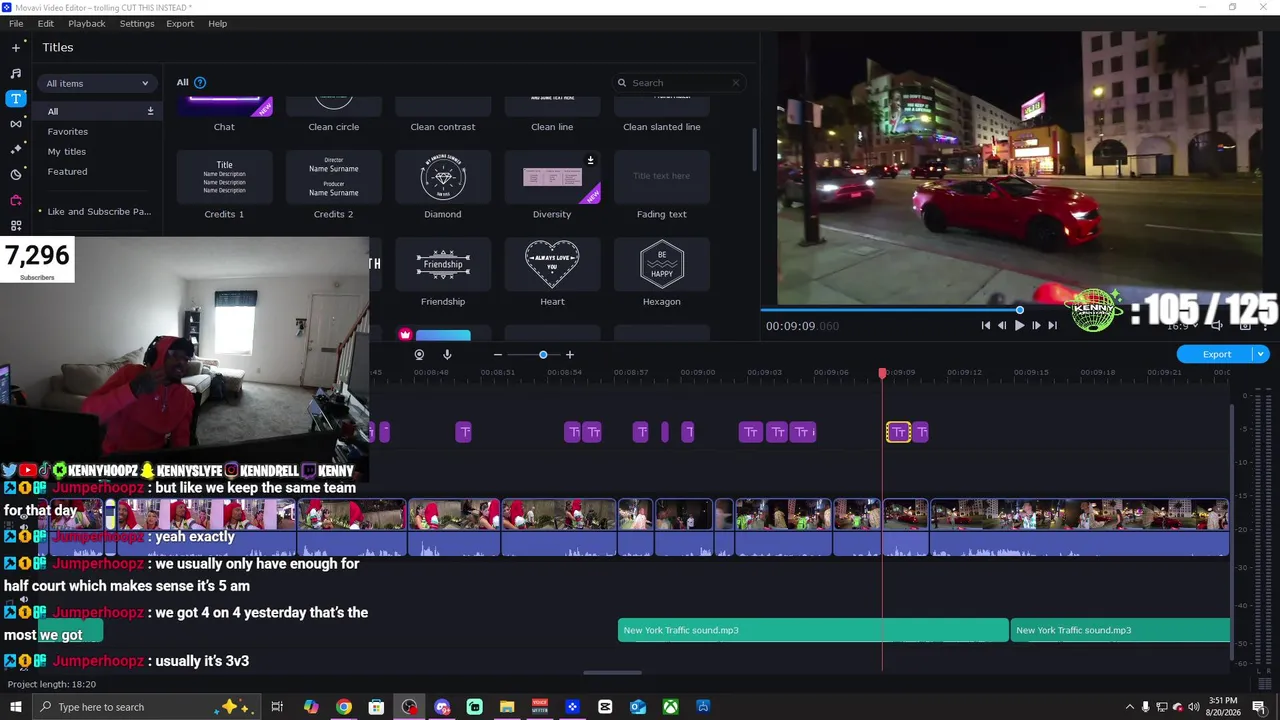Open Outlook from the taskbar

(x=638, y=707)
